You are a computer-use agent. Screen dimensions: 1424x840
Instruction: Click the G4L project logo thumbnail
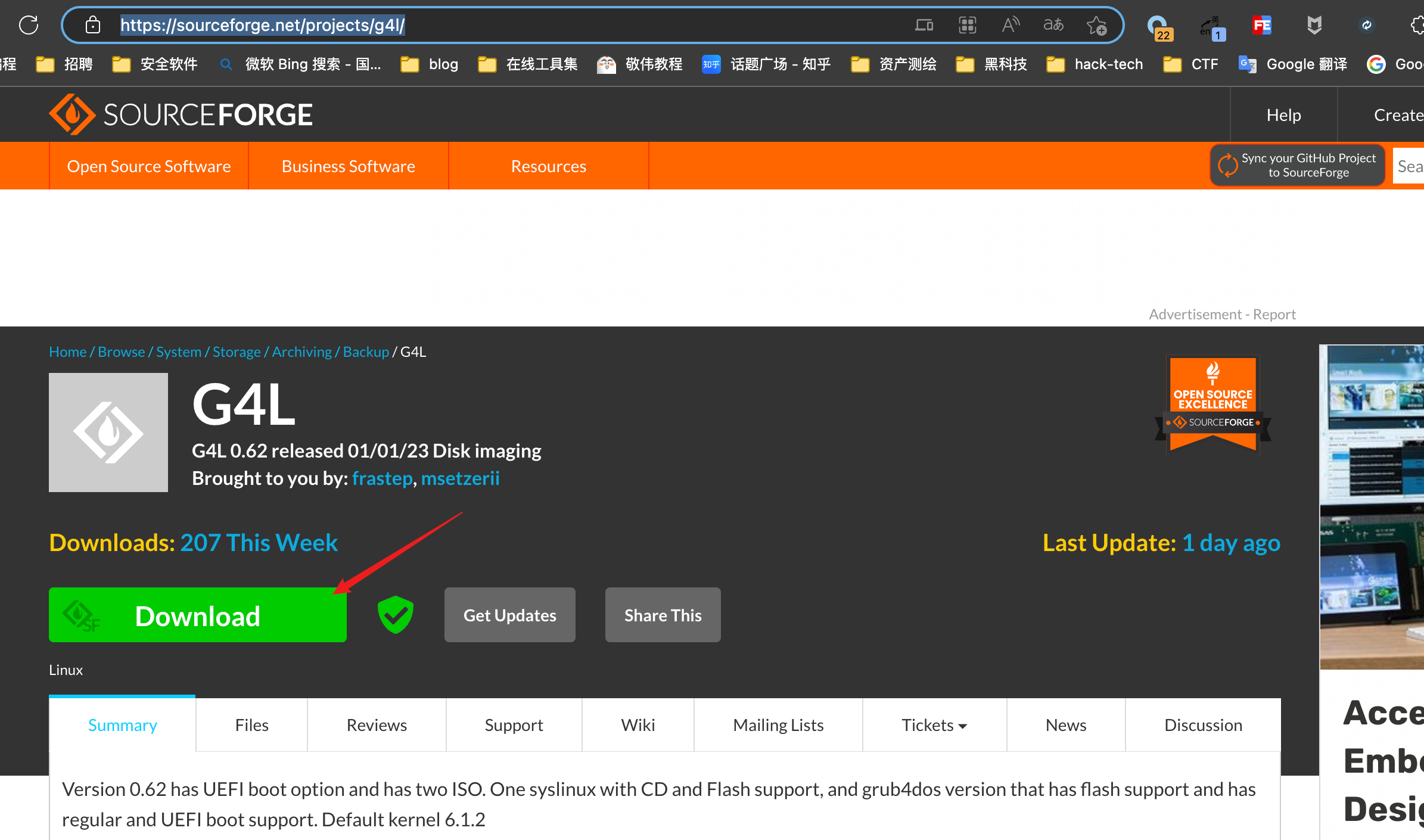click(x=108, y=433)
